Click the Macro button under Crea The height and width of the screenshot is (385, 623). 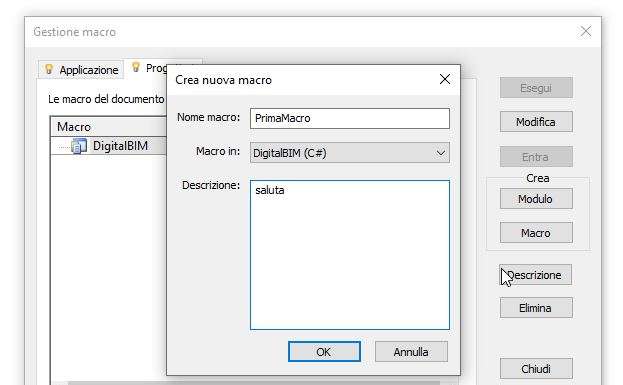[x=536, y=232]
